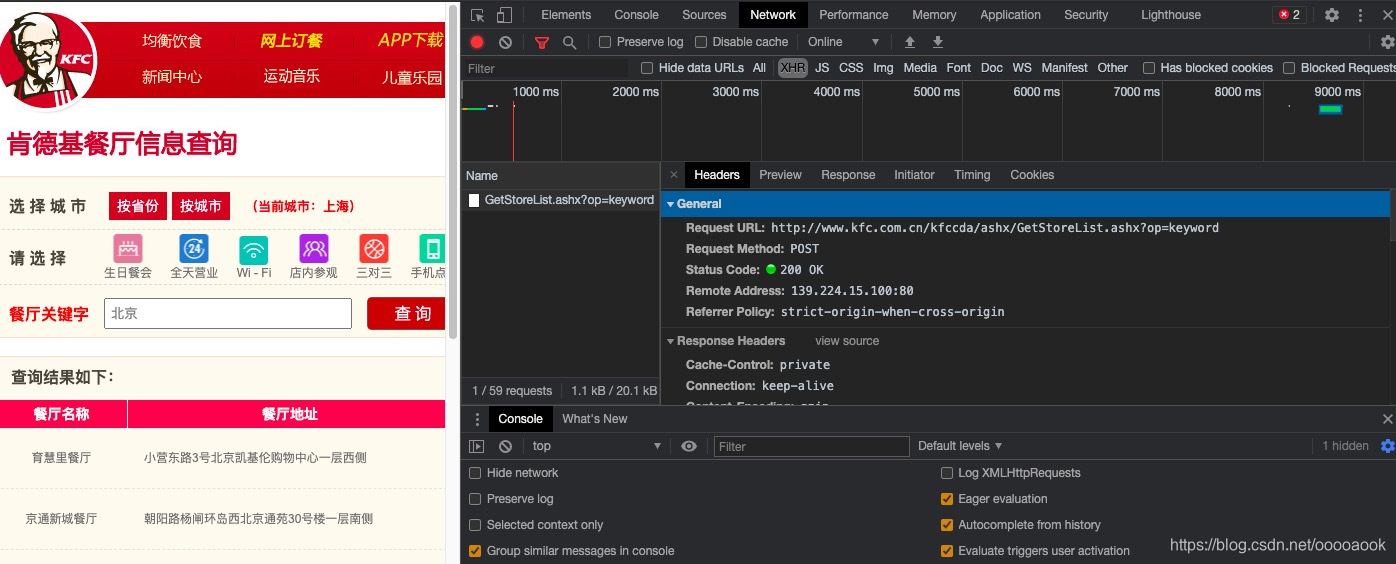Screen dimensions: 1396x564
Task: Open the Online throttling dropdown
Action: point(843,42)
